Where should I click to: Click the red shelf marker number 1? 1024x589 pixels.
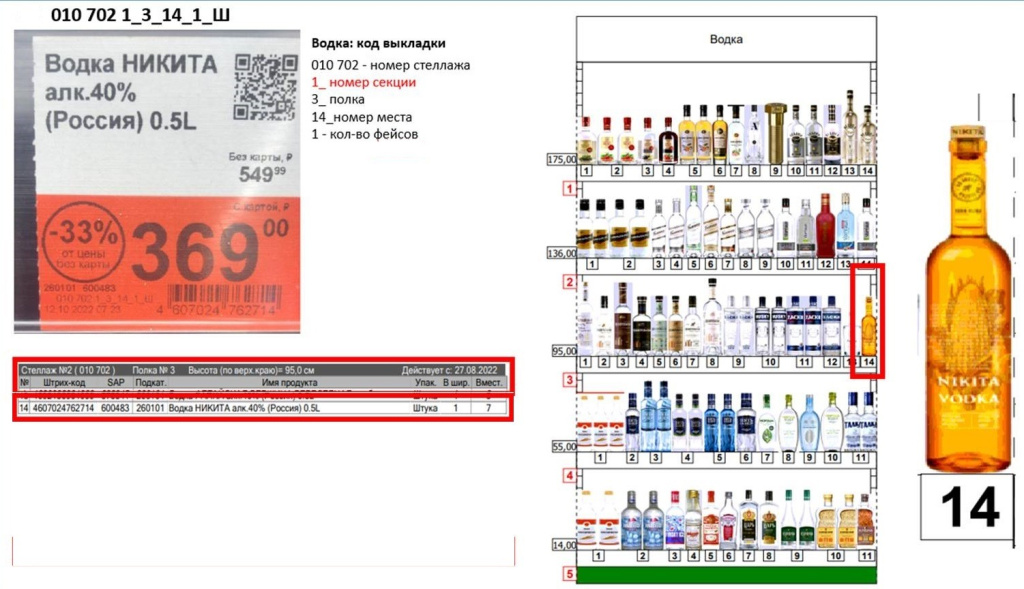click(568, 189)
